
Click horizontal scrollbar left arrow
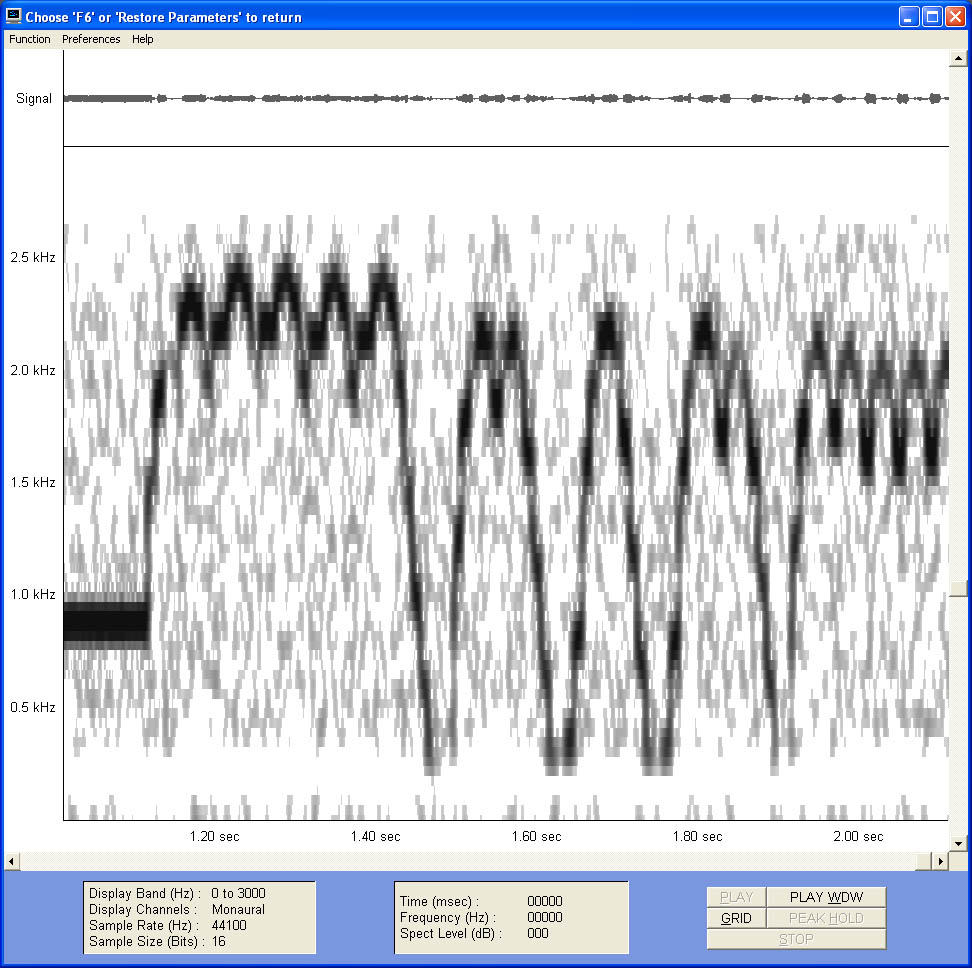11,861
